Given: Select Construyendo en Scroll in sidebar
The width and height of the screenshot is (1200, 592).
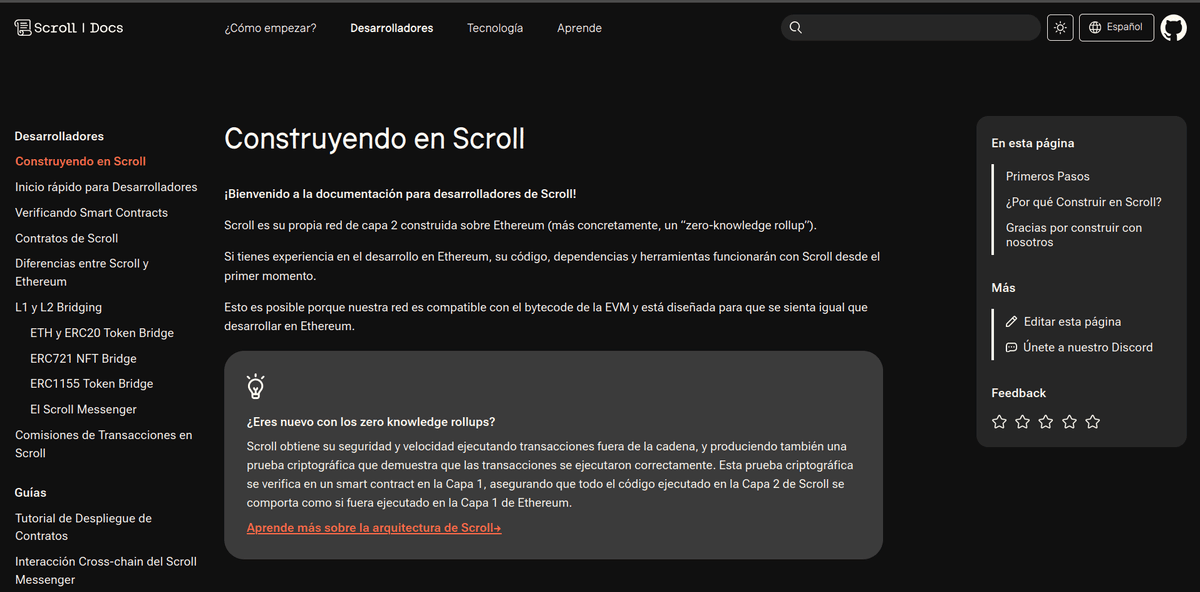Looking at the screenshot, I should point(81,161).
